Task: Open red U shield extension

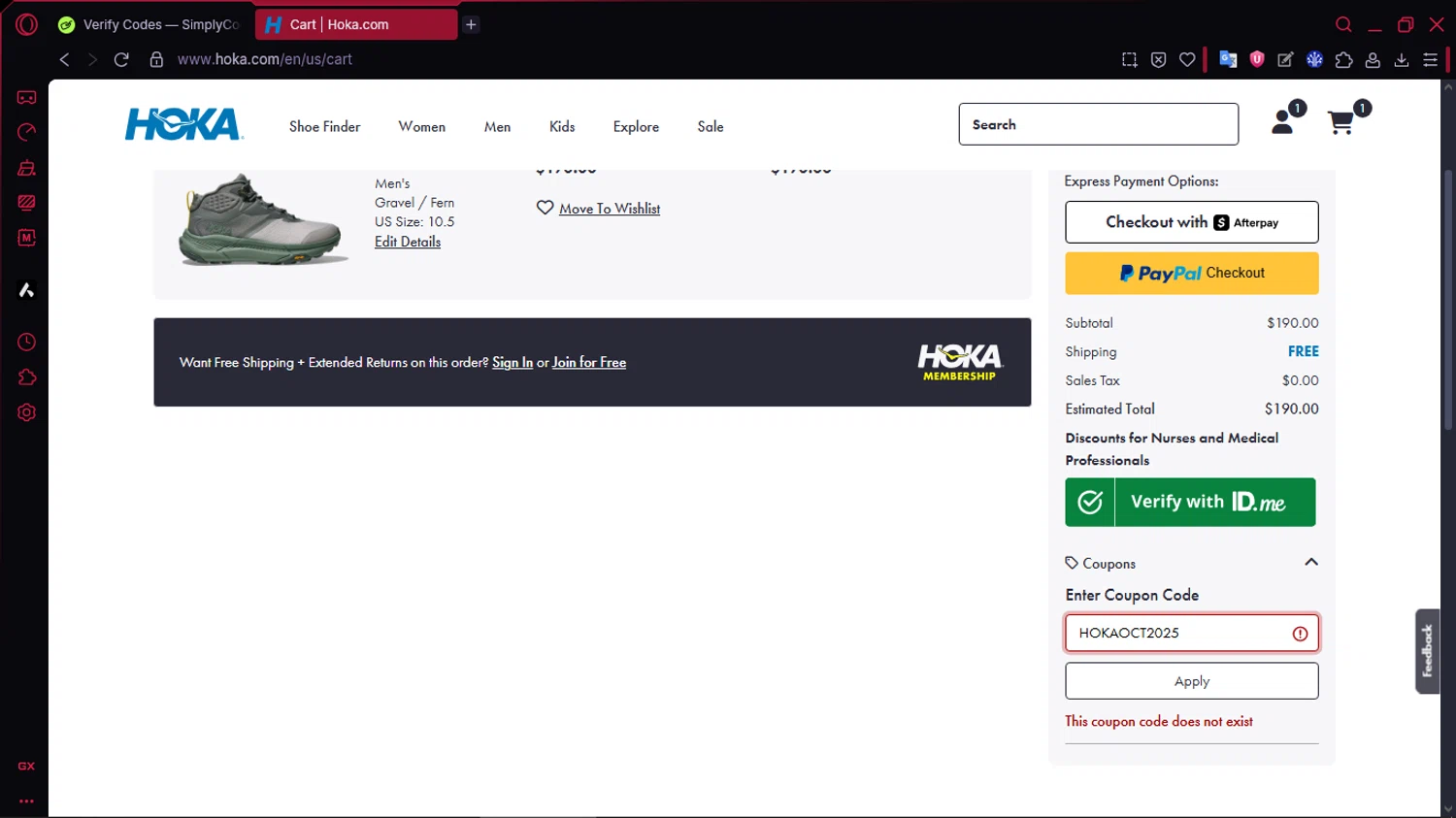Action: coord(1257,59)
